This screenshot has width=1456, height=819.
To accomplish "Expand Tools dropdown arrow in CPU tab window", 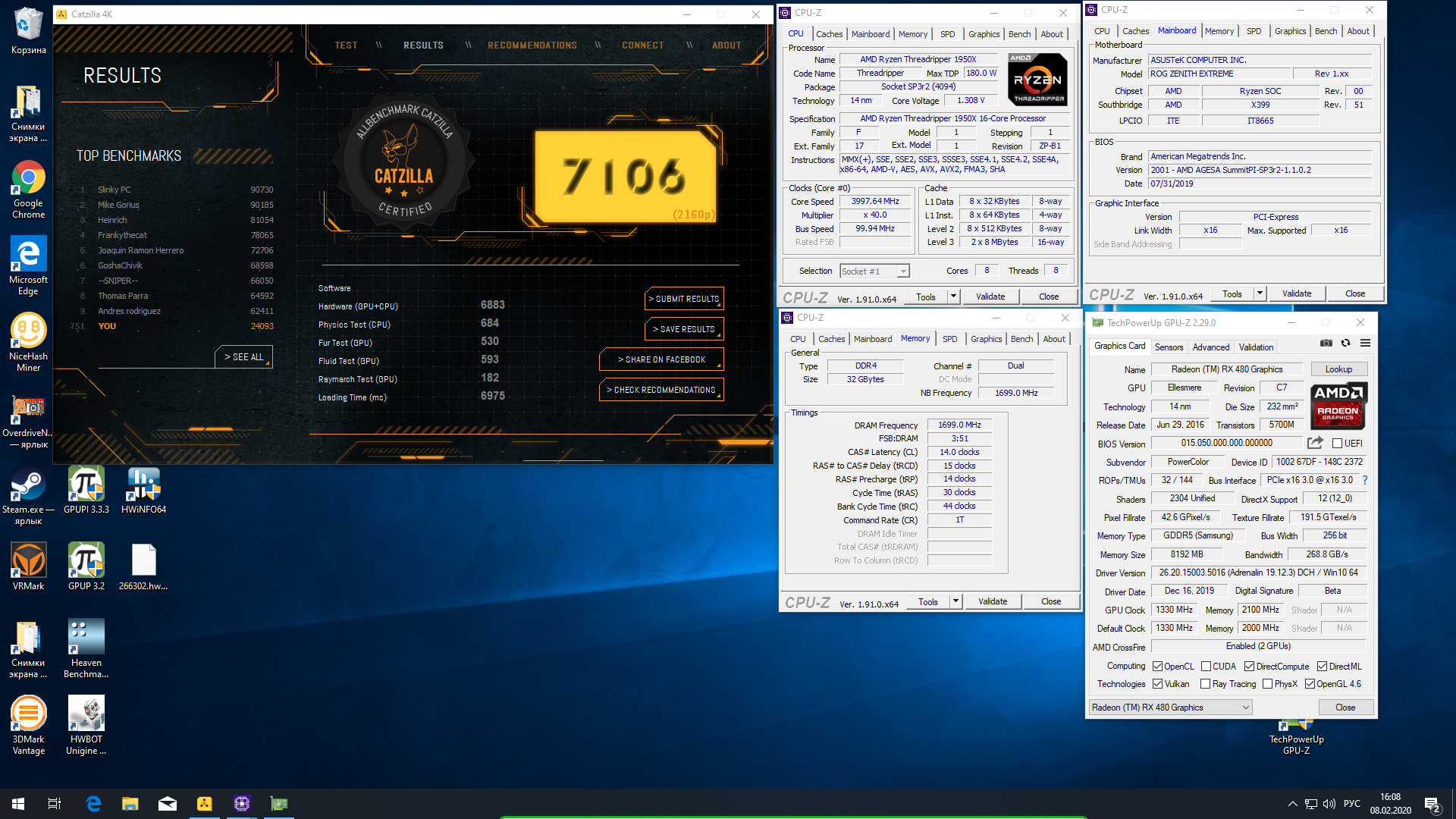I will coord(953,297).
